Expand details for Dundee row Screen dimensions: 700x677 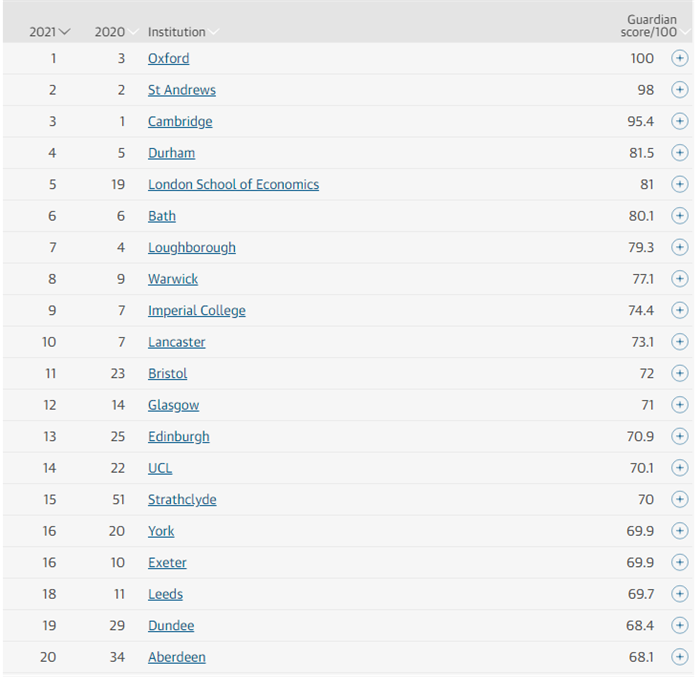(679, 625)
